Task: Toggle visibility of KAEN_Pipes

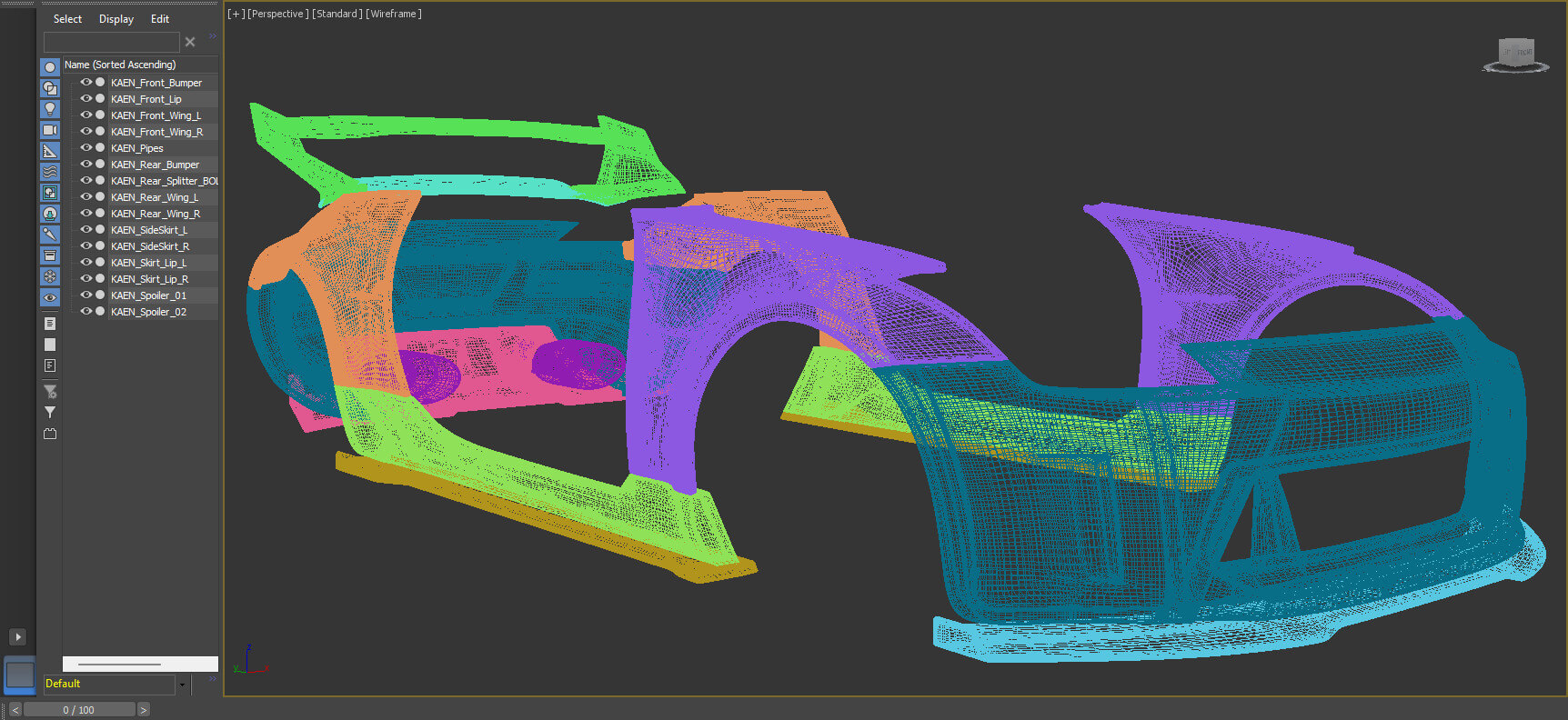Action: pos(86,148)
